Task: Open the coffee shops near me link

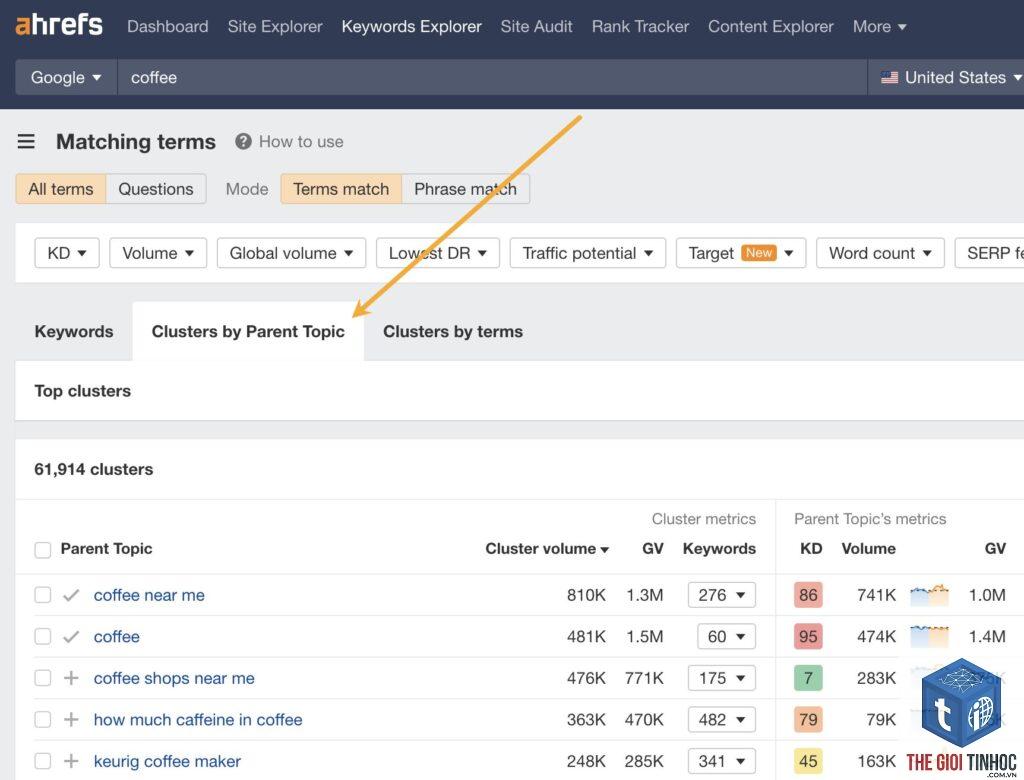Action: tap(174, 678)
